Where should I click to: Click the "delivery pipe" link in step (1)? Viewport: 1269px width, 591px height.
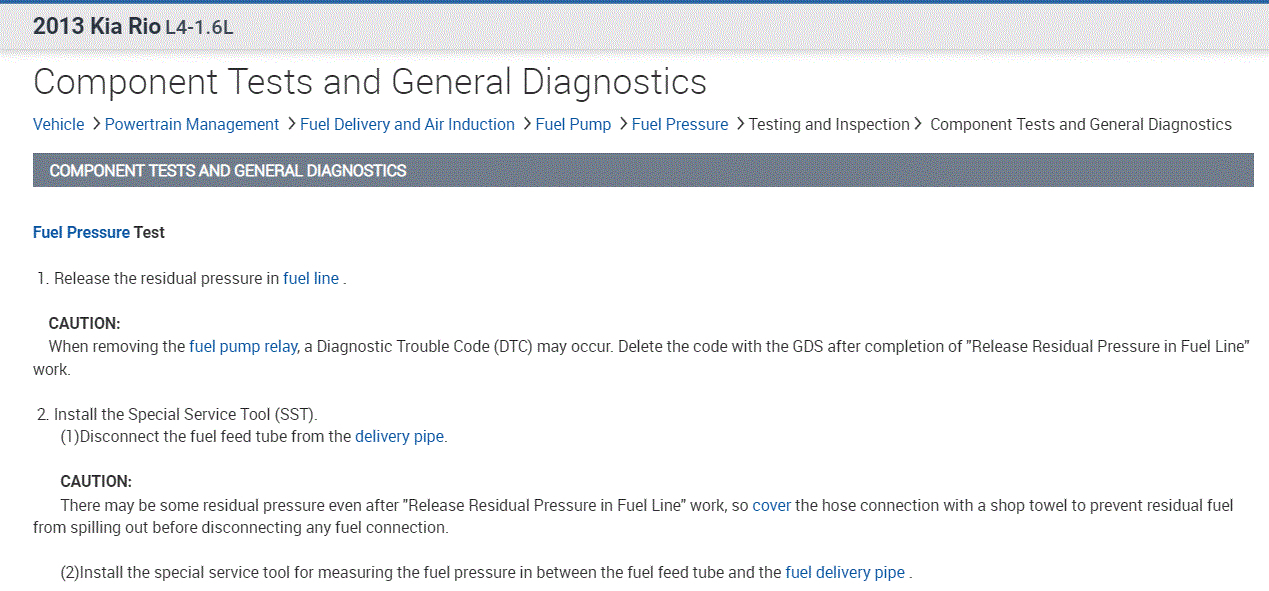pyautogui.click(x=399, y=436)
